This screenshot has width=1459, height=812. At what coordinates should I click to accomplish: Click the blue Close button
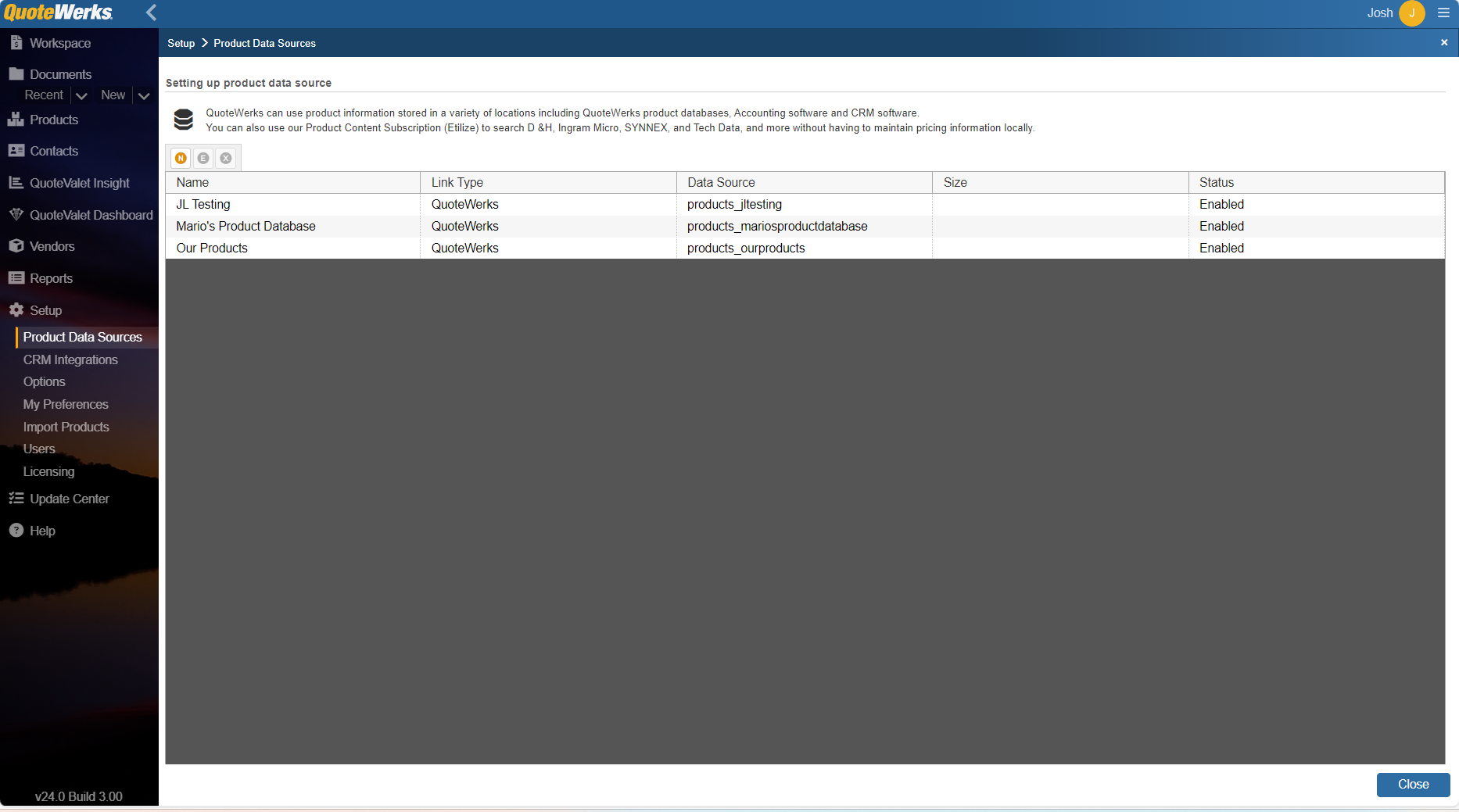[1413, 785]
